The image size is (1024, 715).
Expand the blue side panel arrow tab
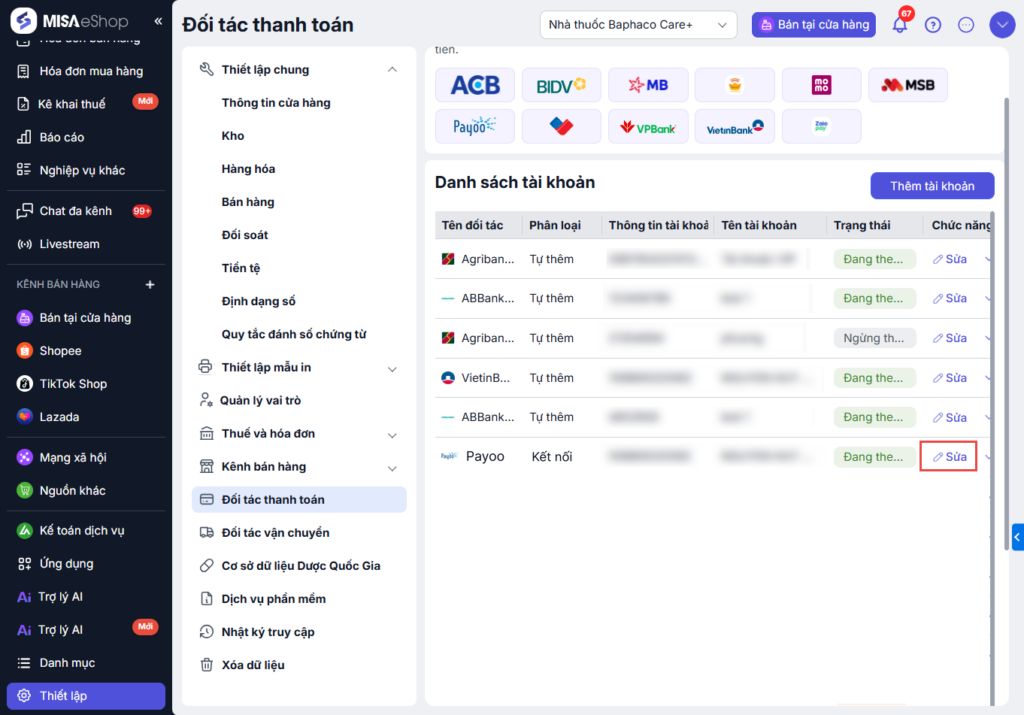coord(1017,537)
